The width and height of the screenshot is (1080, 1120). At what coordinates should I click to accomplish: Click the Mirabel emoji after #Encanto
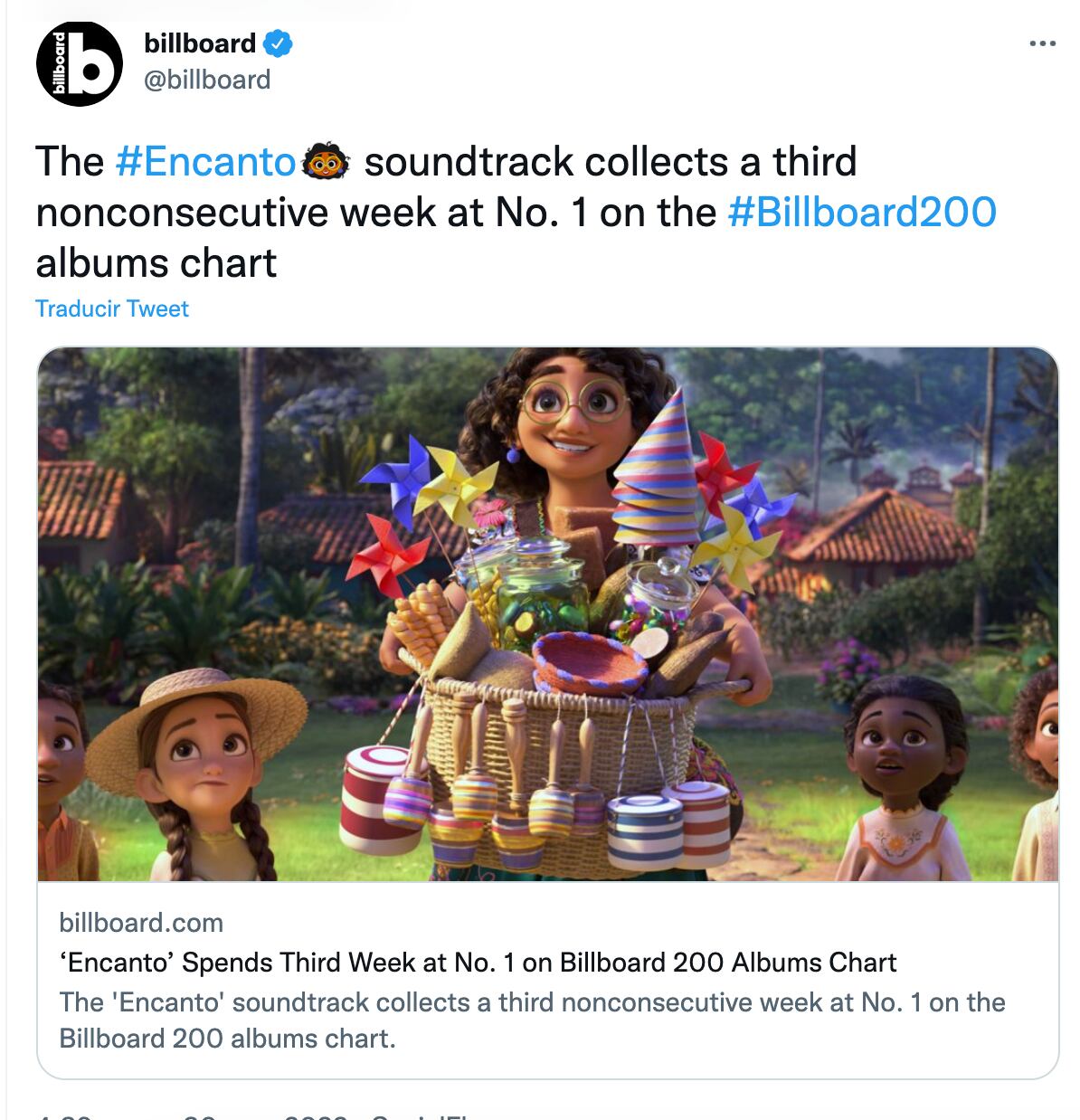326,162
